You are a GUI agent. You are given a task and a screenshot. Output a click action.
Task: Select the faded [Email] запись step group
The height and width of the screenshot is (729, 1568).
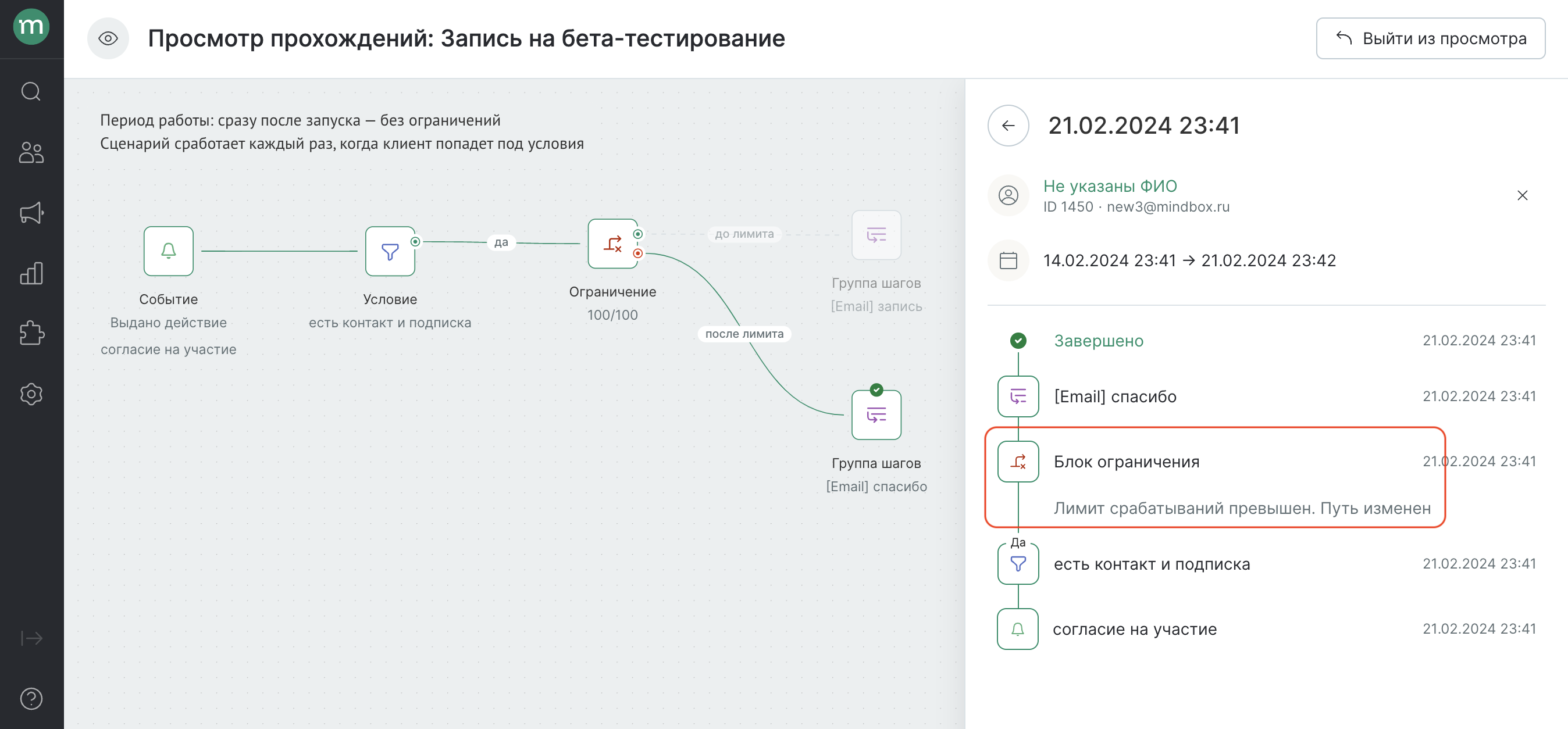point(876,235)
